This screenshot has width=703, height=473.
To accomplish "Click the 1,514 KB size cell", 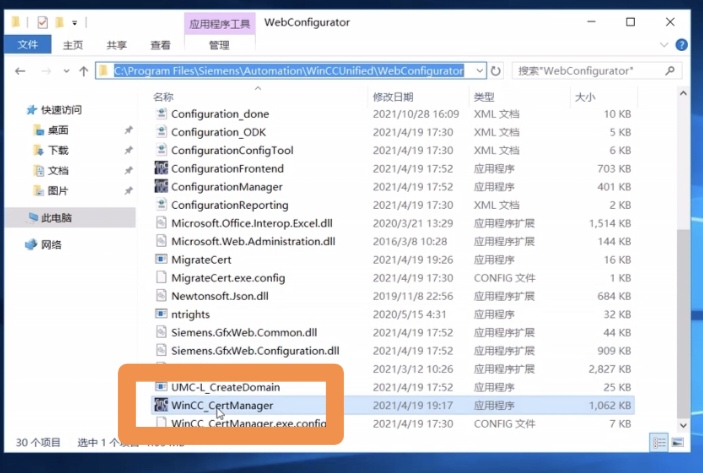I will point(610,223).
